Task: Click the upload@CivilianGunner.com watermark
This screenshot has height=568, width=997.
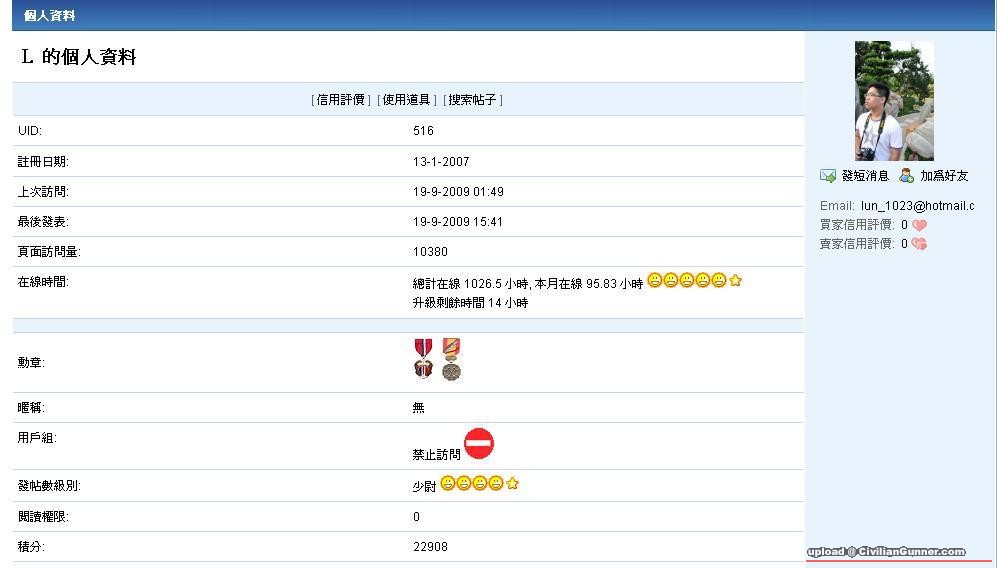Action: (887, 551)
